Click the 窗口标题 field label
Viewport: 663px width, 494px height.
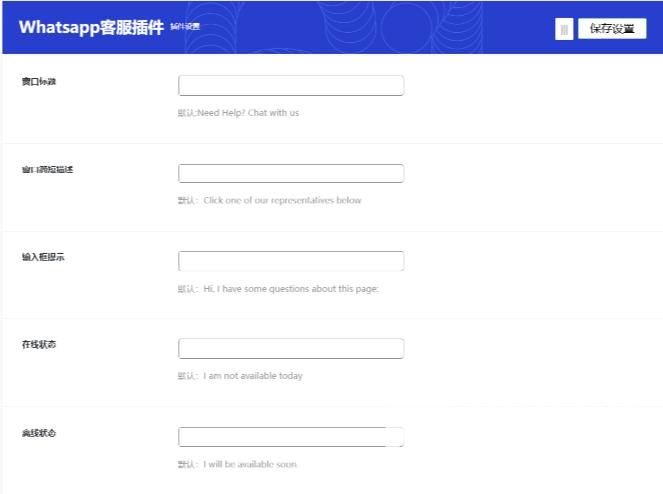(39, 81)
